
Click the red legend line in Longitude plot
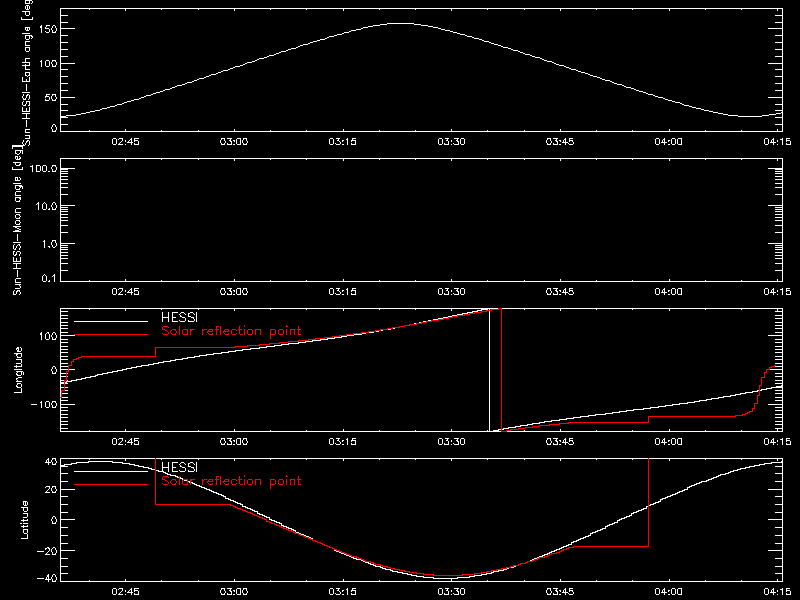[111, 335]
